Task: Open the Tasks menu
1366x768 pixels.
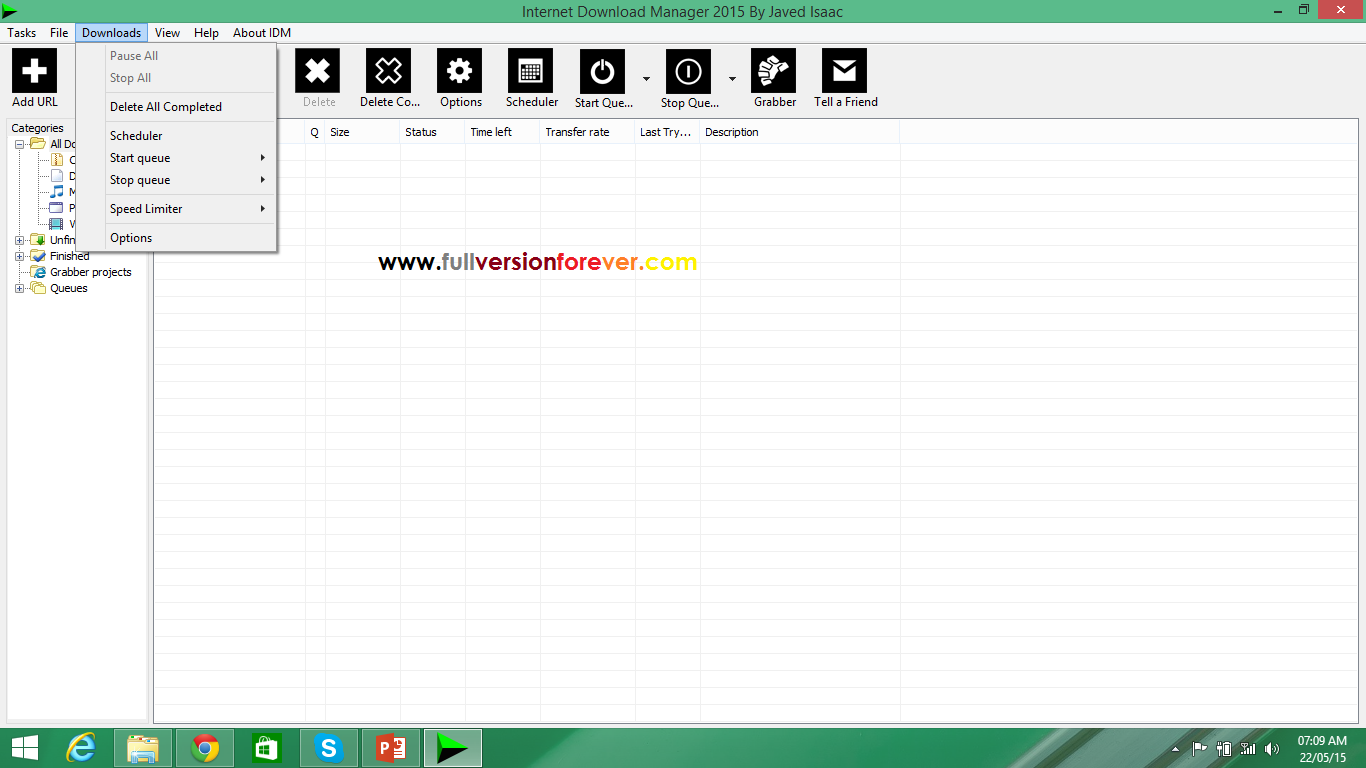Action: [x=22, y=33]
